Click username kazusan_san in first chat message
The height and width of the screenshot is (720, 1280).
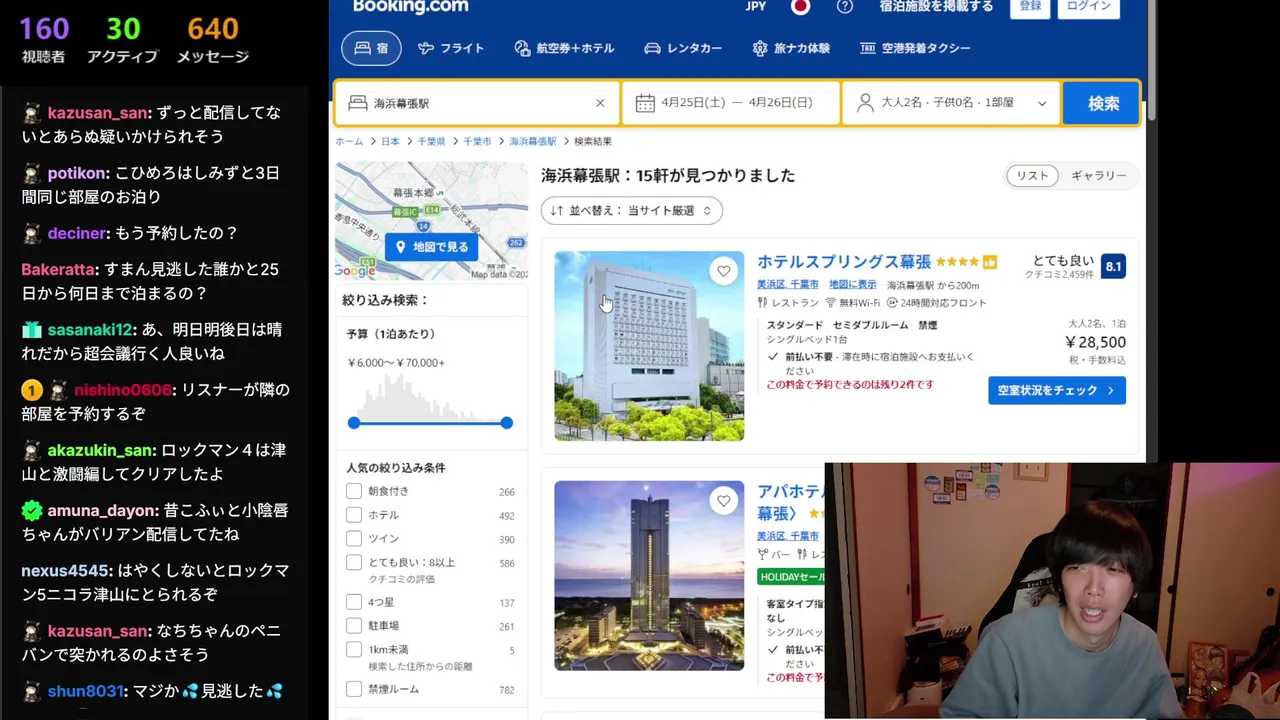click(x=98, y=113)
